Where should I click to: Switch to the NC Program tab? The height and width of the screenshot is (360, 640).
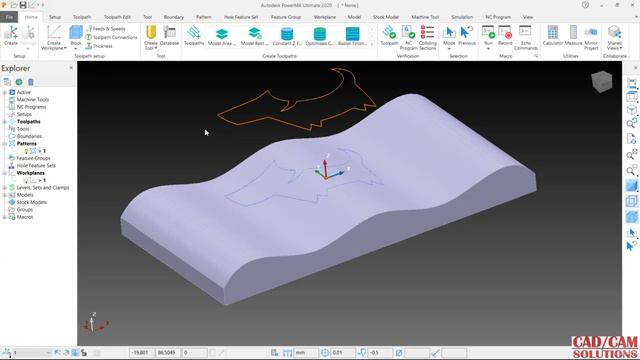[498, 17]
